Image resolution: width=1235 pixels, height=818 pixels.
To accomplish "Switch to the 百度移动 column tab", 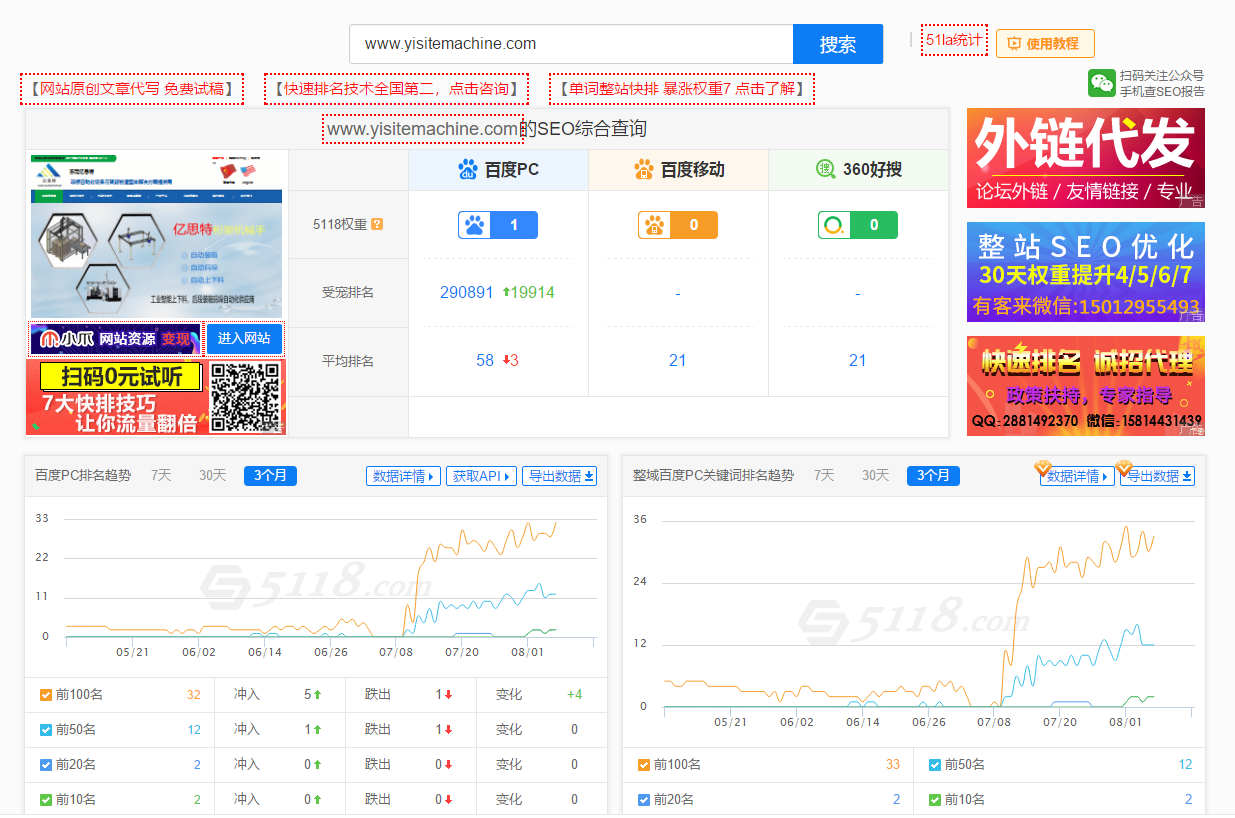I will pyautogui.click(x=678, y=169).
